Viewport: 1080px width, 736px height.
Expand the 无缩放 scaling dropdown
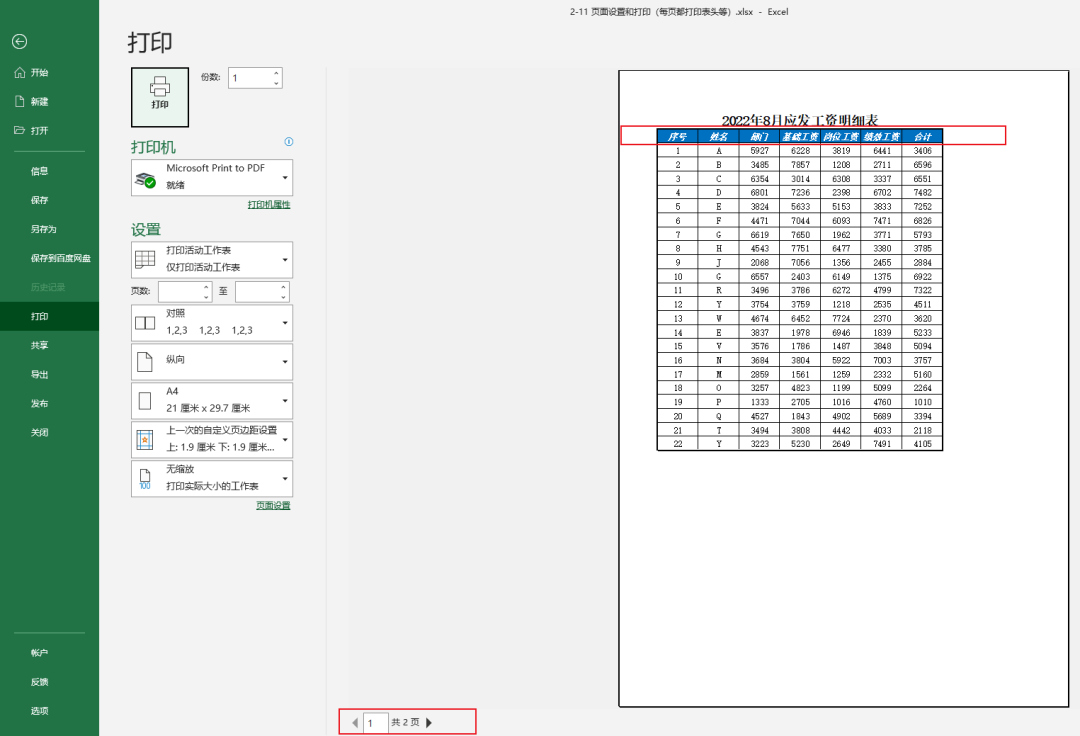click(212, 479)
